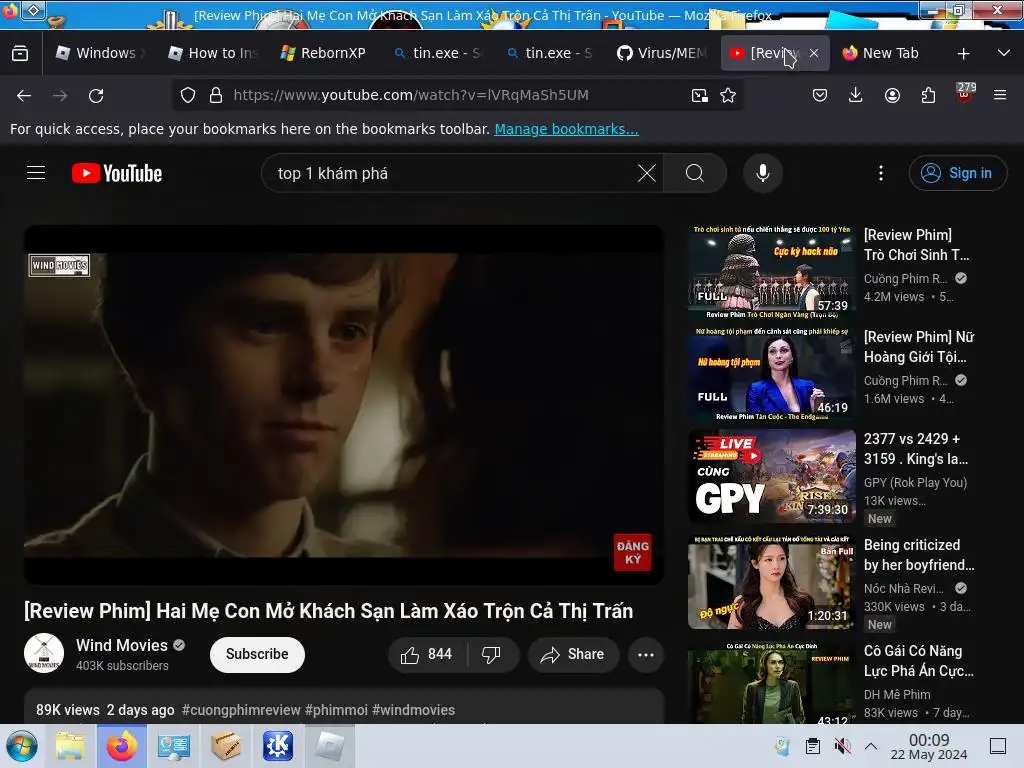The width and height of the screenshot is (1024, 768).
Task: Switch to the Windows tab
Action: tap(101, 53)
